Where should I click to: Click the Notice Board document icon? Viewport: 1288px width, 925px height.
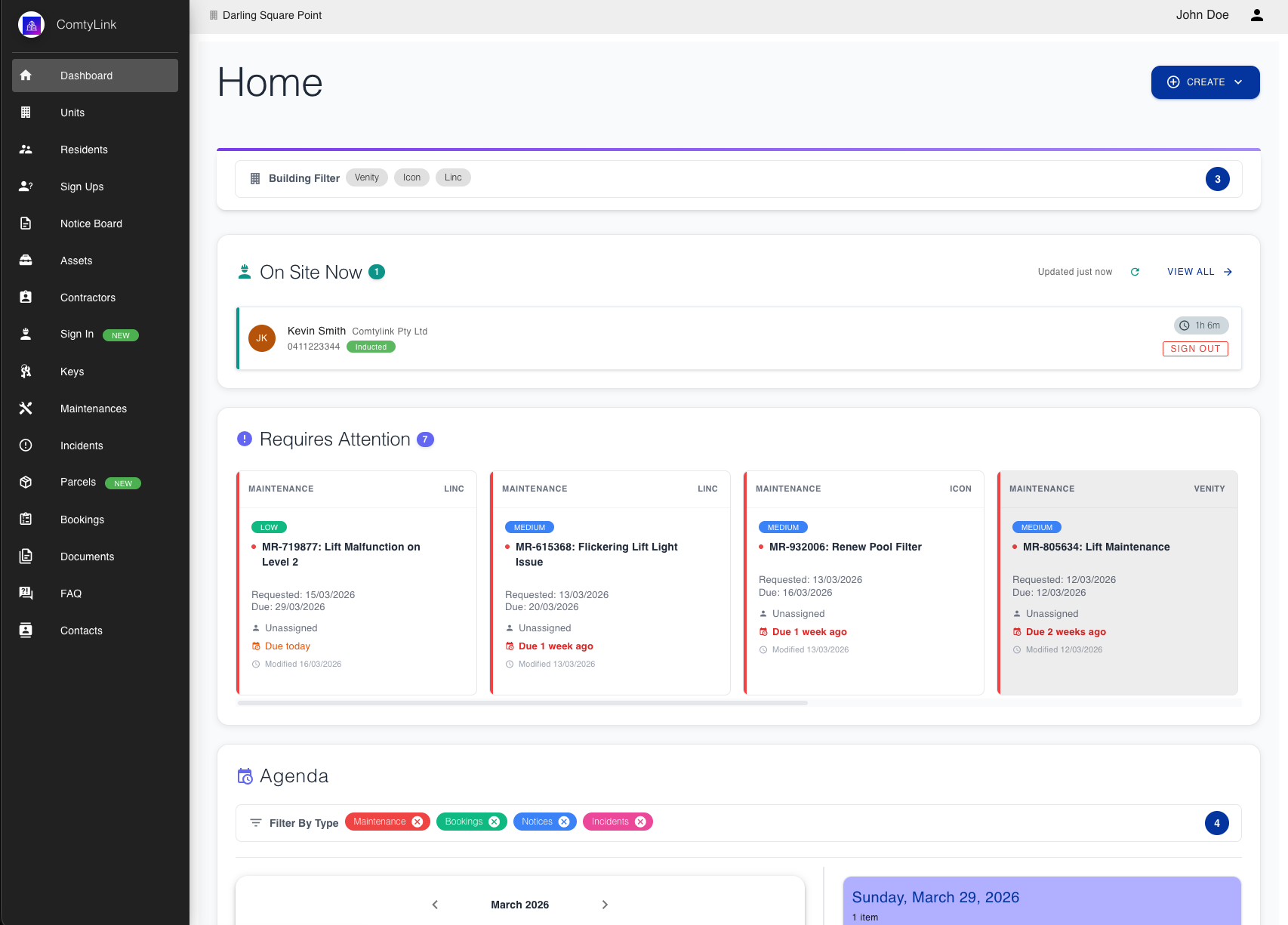point(26,224)
